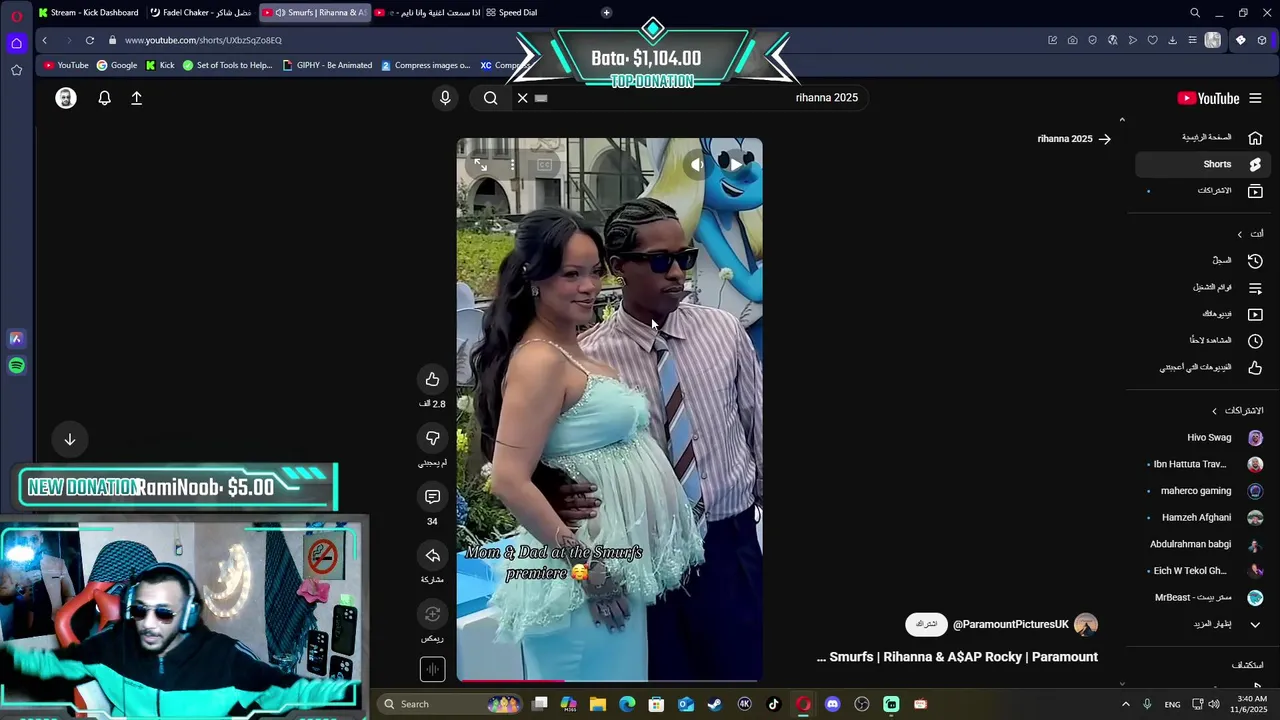
Task: Open the Smurfs short title text
Action: click(x=957, y=657)
